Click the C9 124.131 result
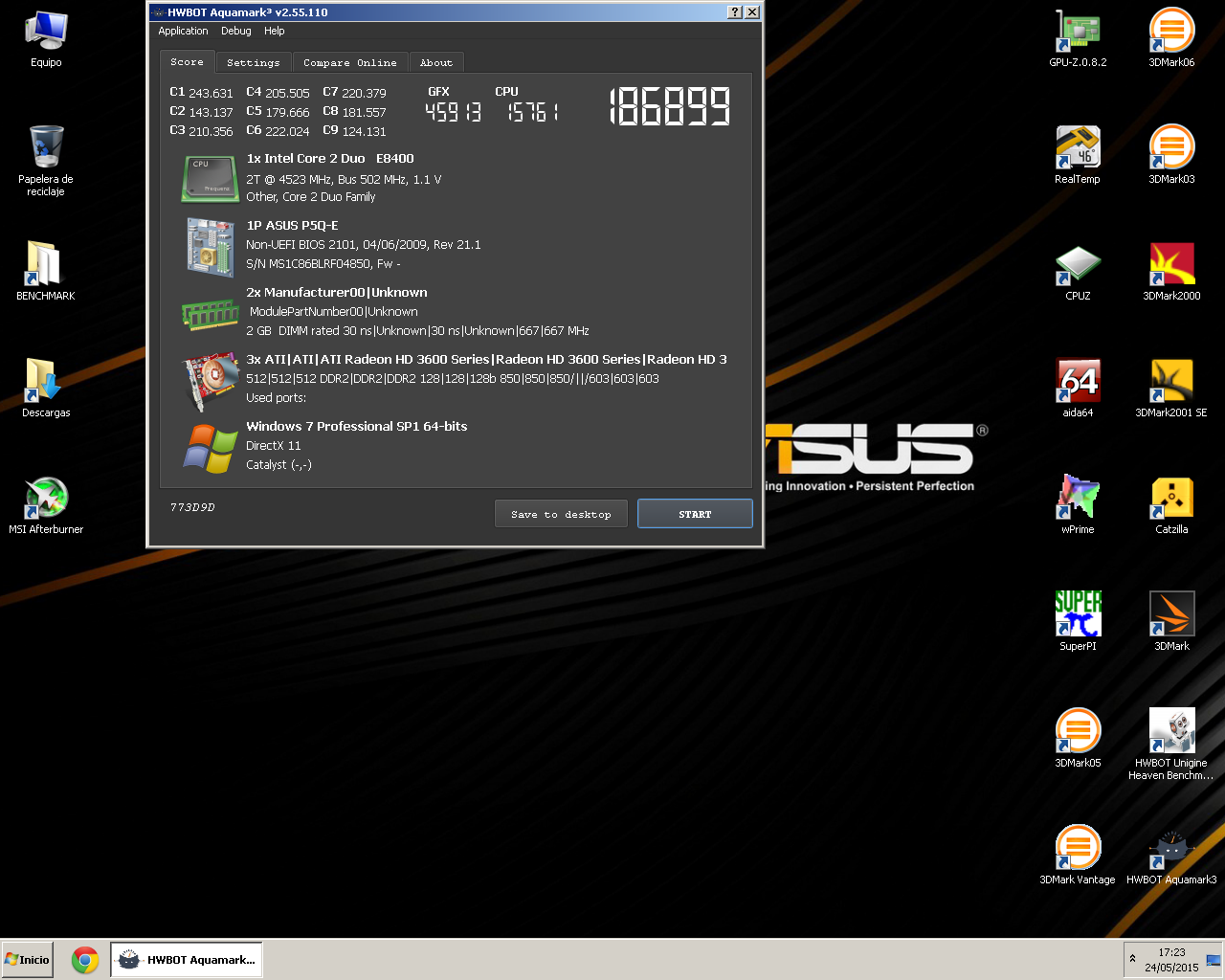The width and height of the screenshot is (1225, 980). coord(354,131)
